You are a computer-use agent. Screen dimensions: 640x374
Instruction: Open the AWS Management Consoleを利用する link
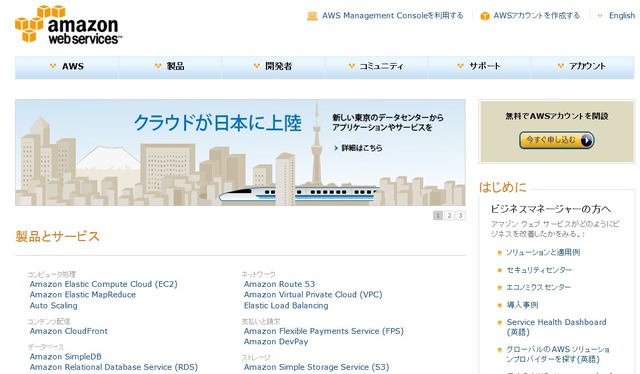393,16
